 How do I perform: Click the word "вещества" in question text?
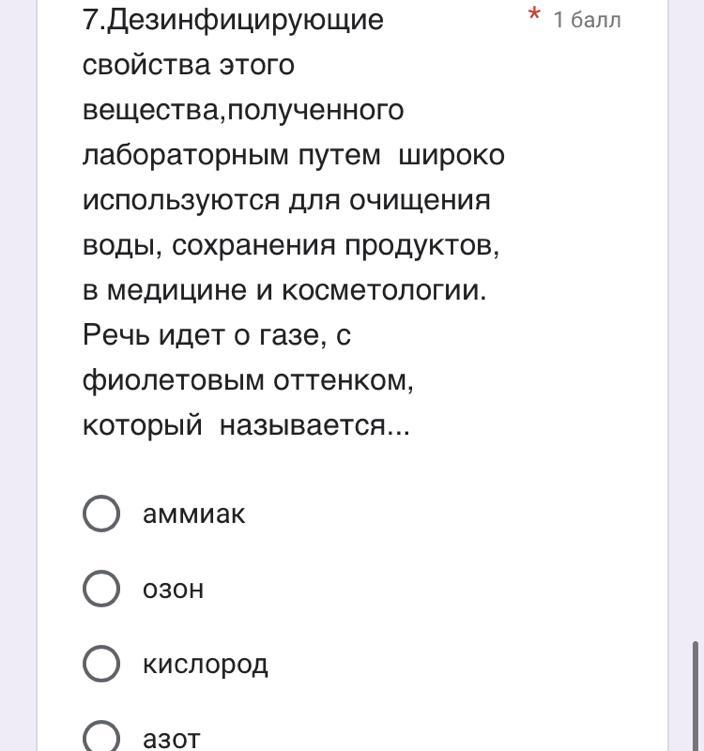pos(150,110)
